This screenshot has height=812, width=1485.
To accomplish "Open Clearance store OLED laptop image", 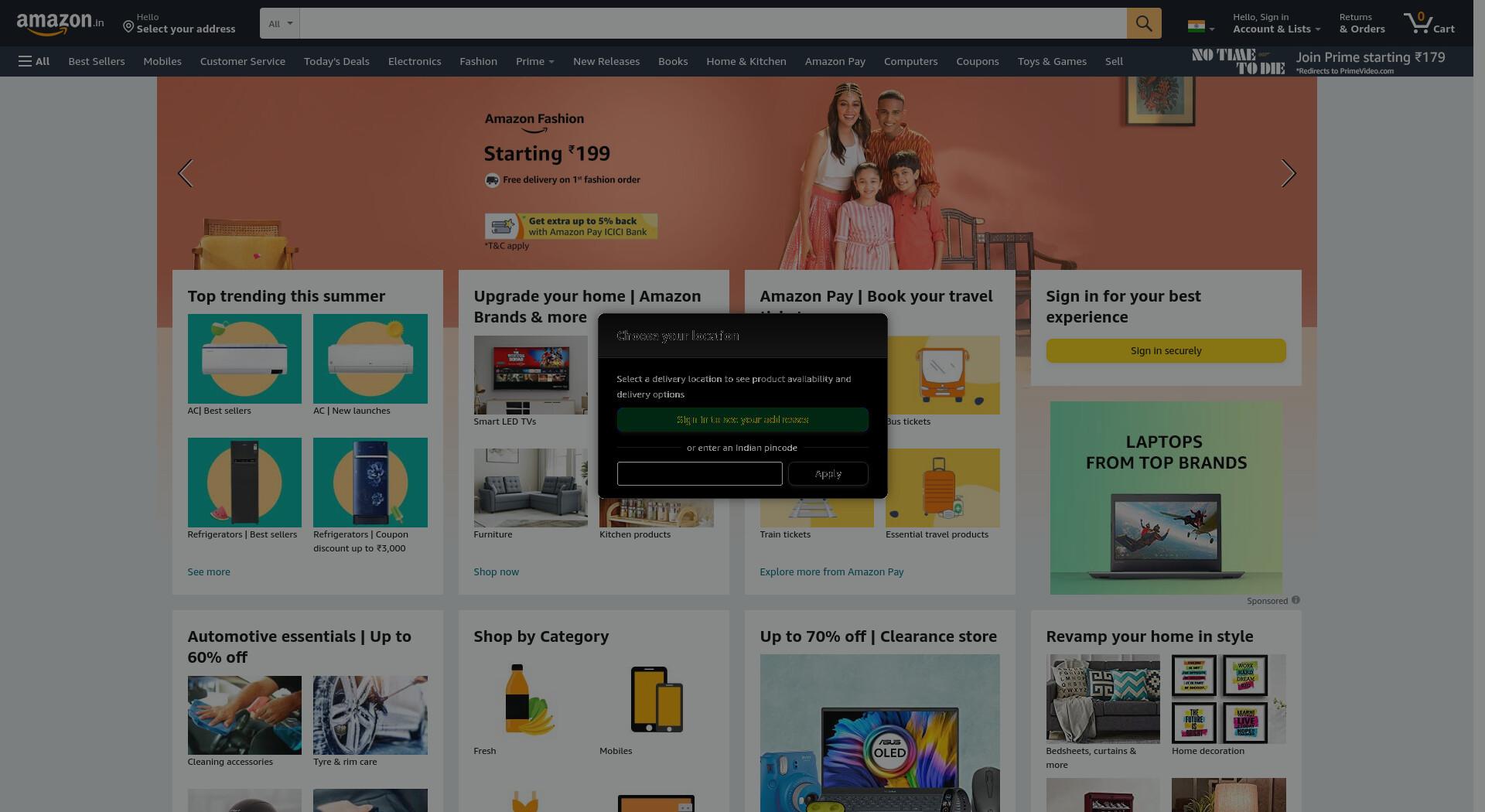I will pyautogui.click(x=879, y=733).
